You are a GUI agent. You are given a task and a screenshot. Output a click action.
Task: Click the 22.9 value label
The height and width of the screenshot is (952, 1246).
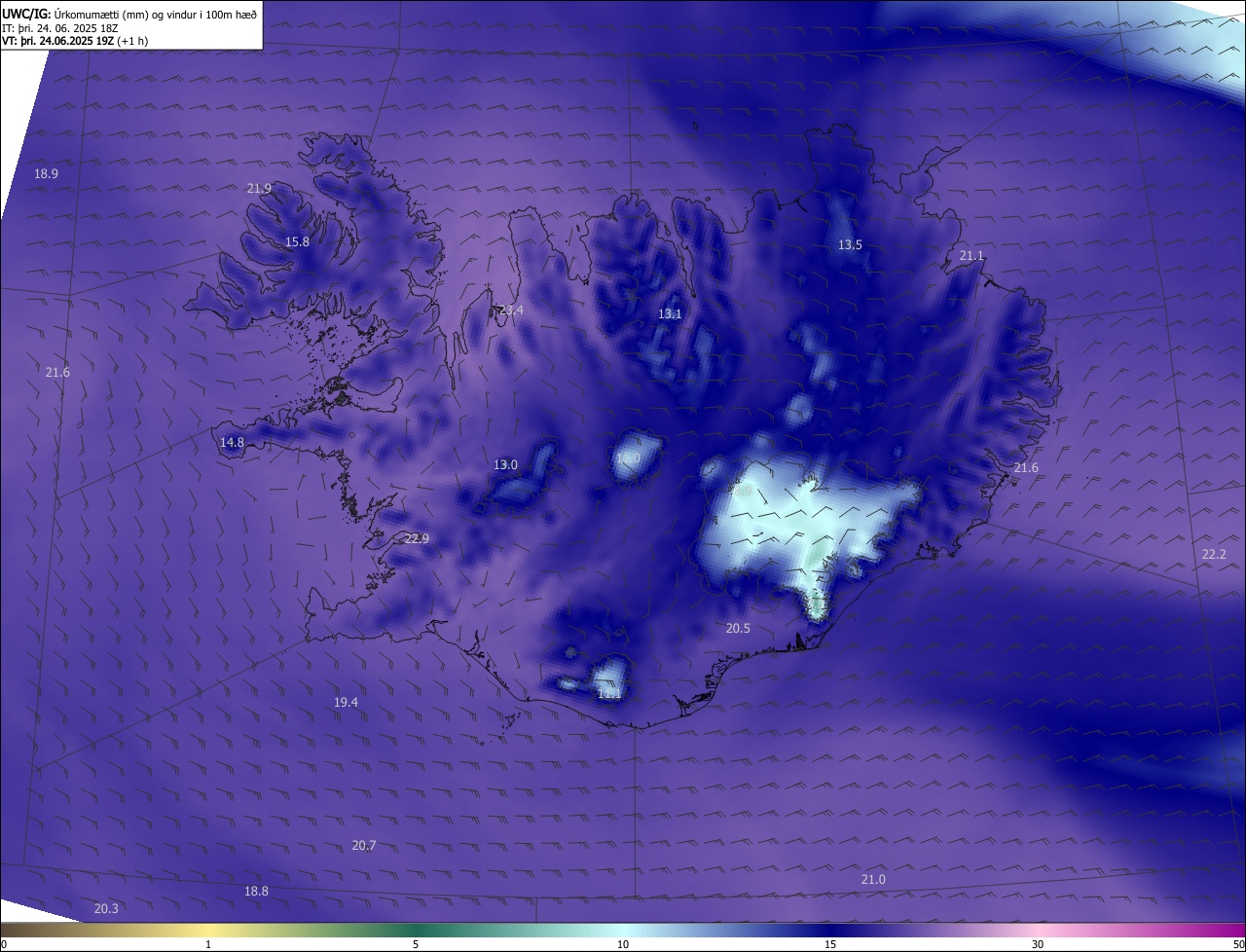417,538
